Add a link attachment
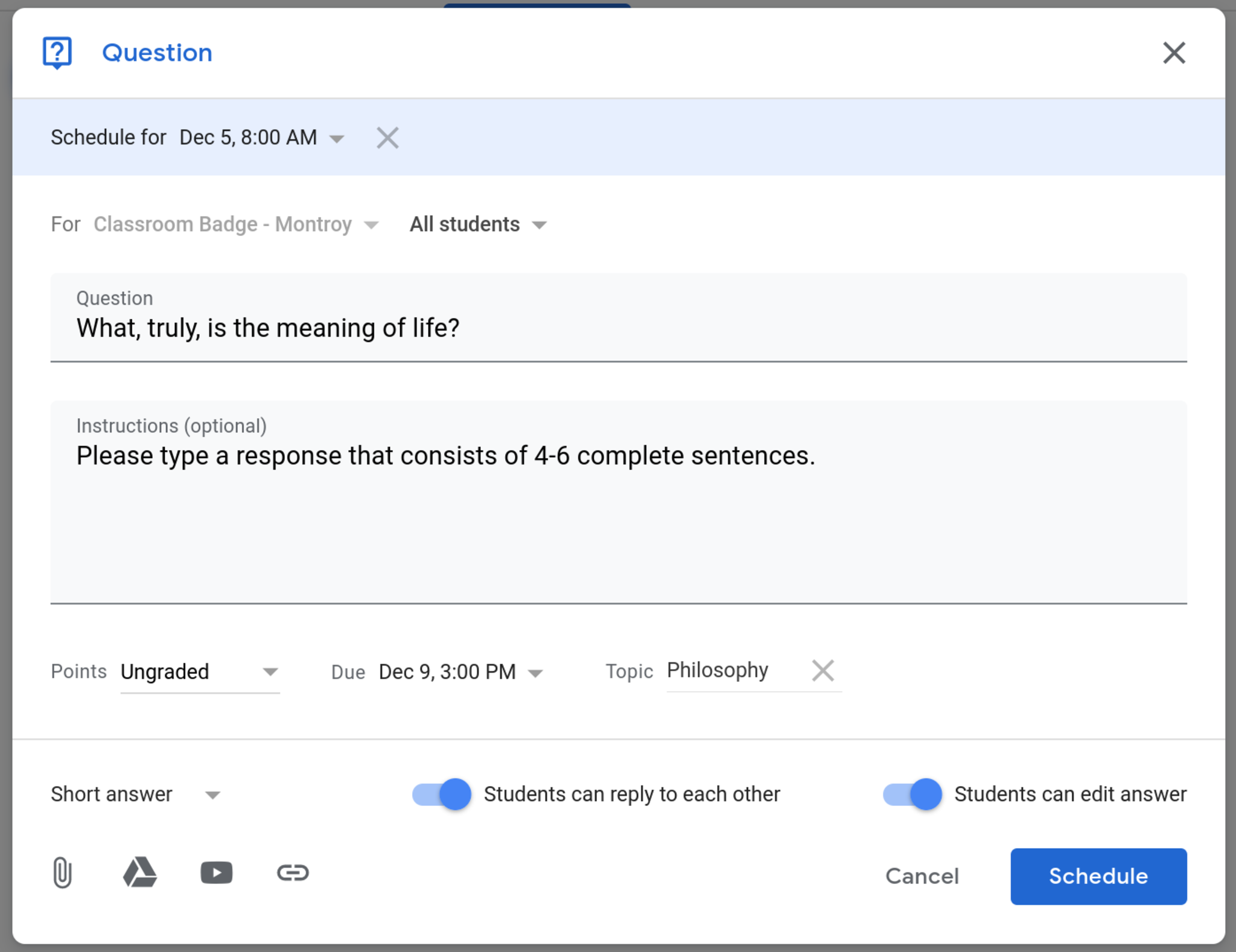The height and width of the screenshot is (952, 1236). pyautogui.click(x=293, y=873)
